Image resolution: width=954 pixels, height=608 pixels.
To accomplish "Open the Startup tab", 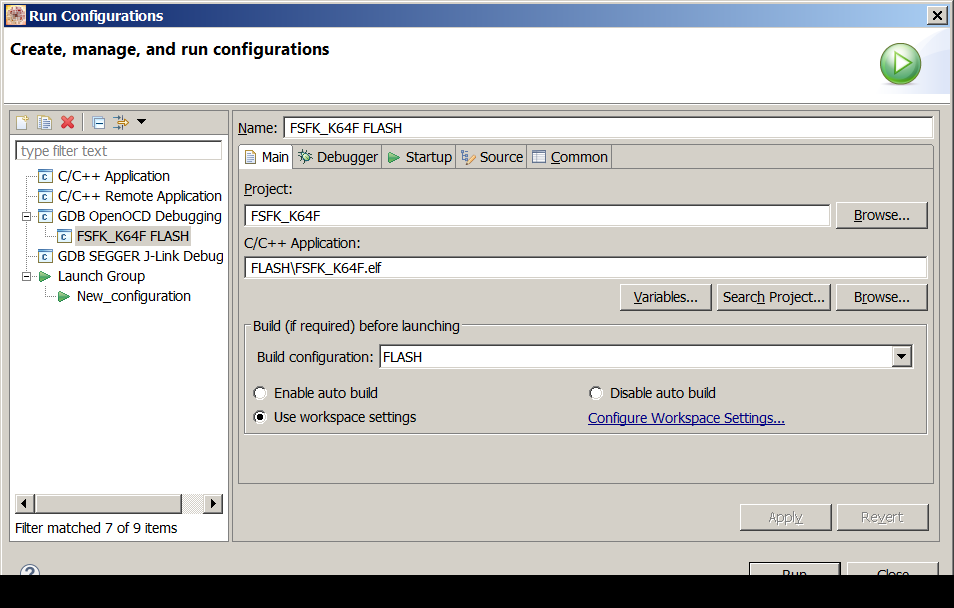I will [x=420, y=157].
